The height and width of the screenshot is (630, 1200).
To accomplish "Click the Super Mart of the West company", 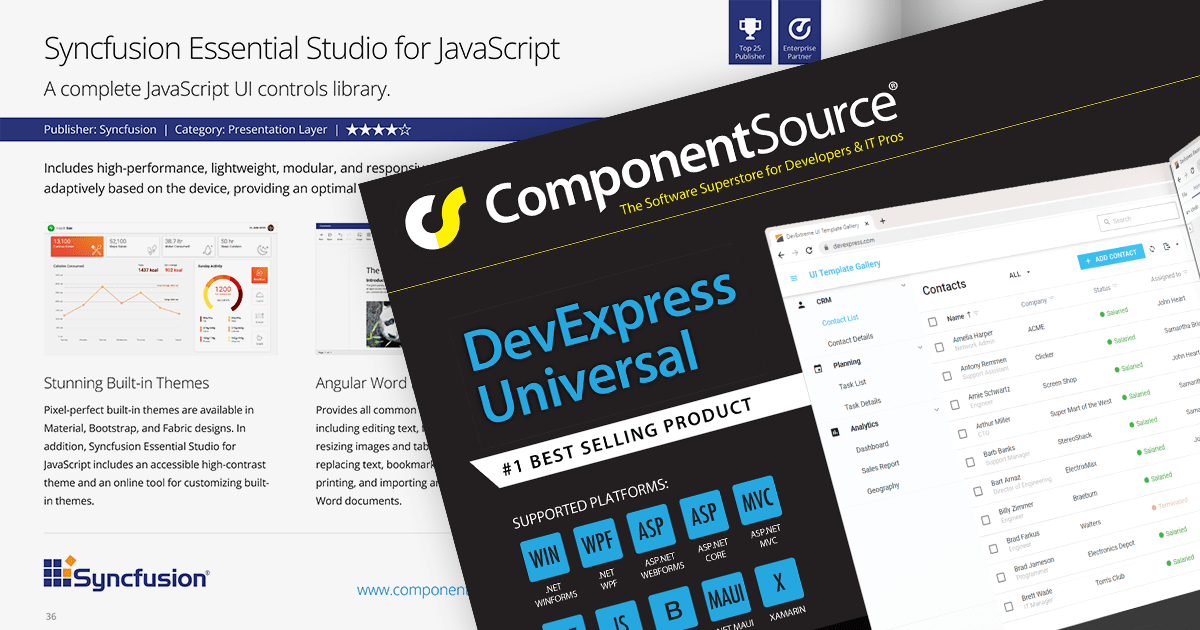I will click(x=1080, y=406).
